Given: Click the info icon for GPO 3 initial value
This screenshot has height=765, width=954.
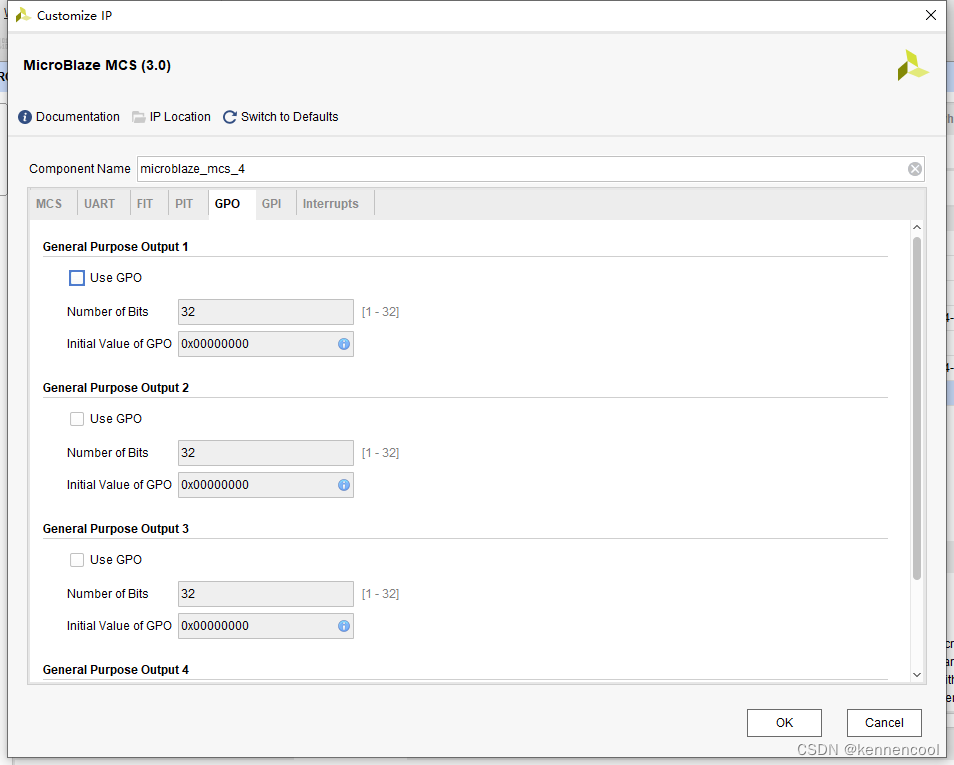Looking at the screenshot, I should pyautogui.click(x=344, y=626).
